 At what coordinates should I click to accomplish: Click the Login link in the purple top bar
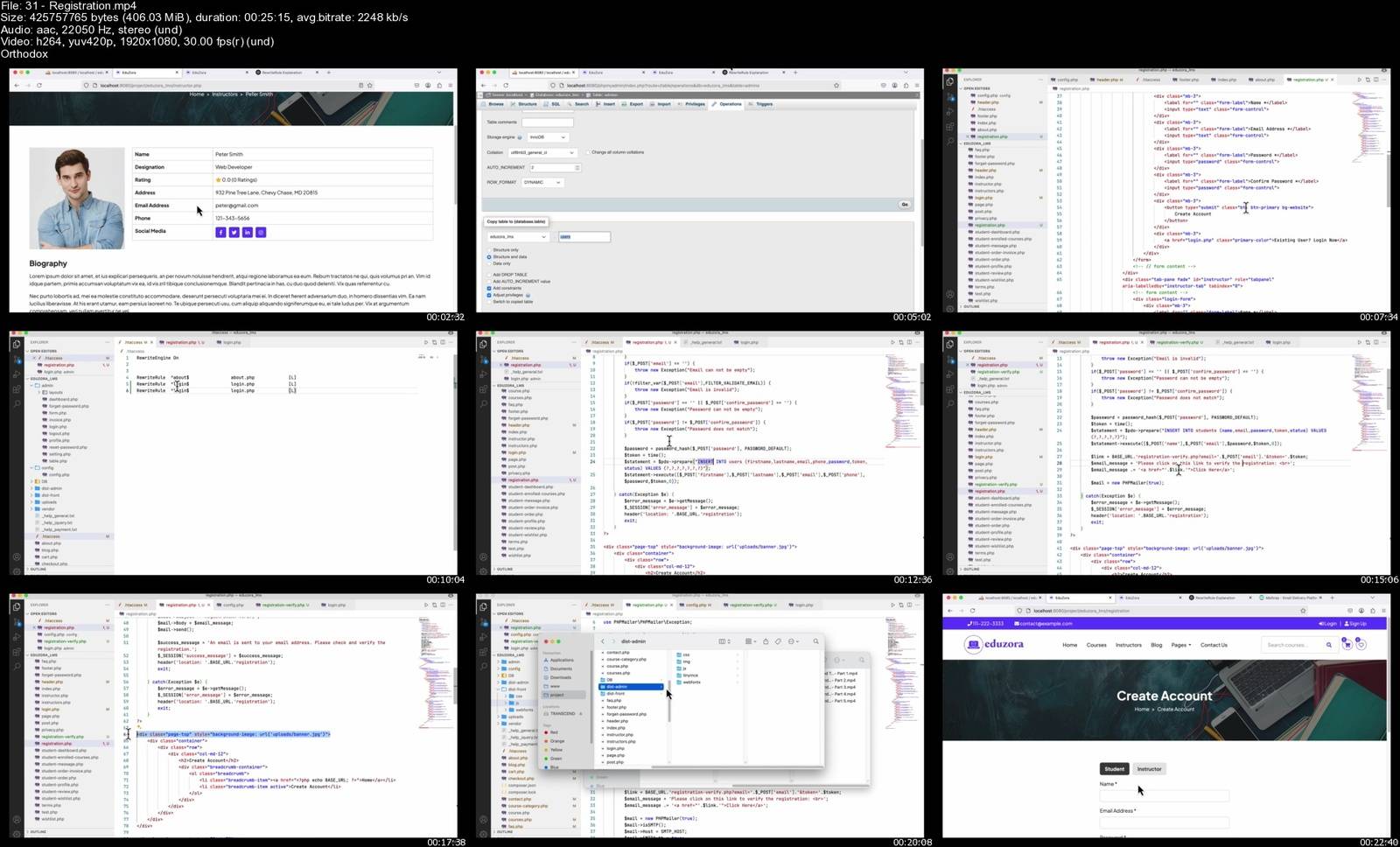coord(1327,624)
